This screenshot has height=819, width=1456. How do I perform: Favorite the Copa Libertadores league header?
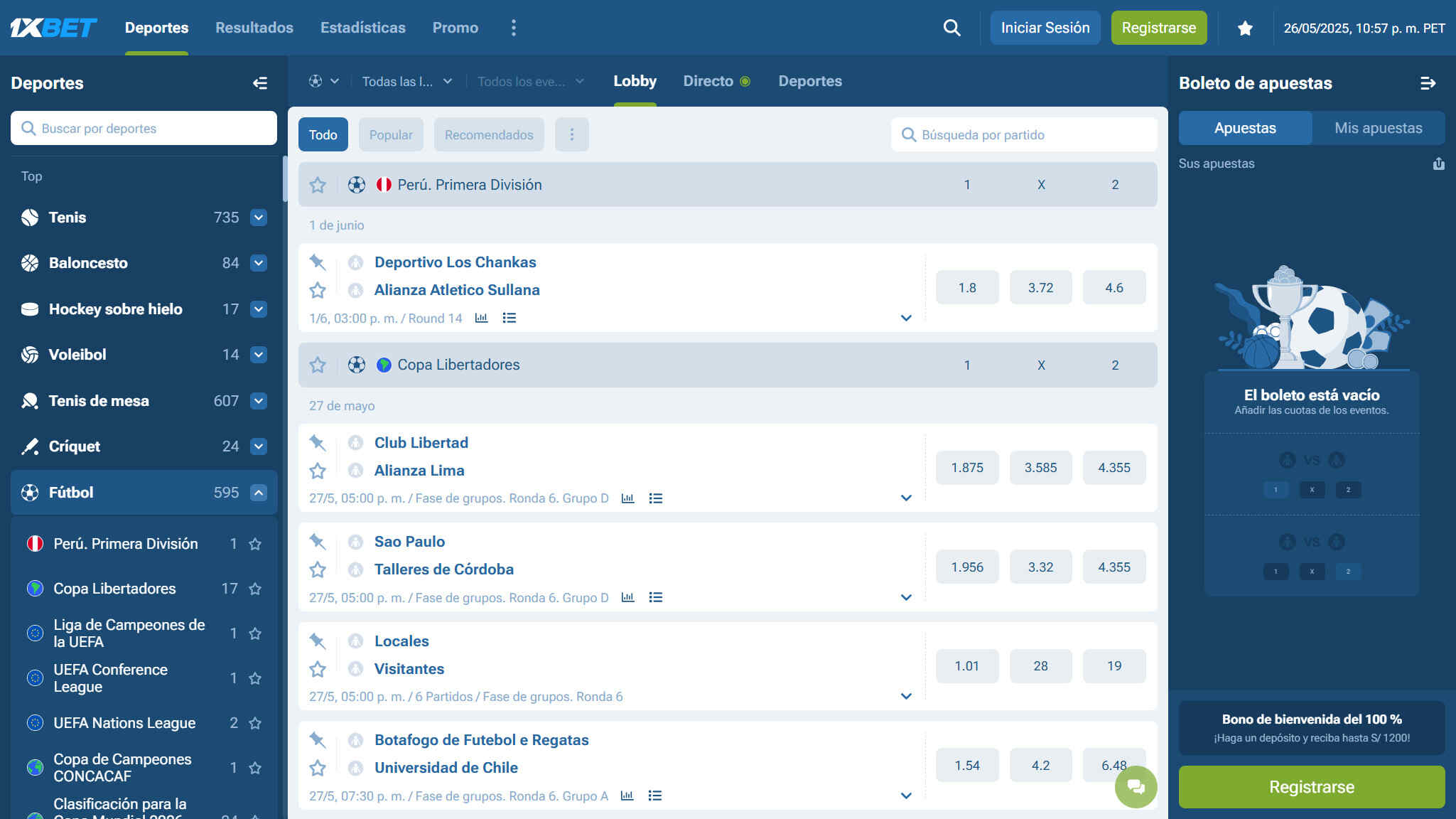[318, 365]
